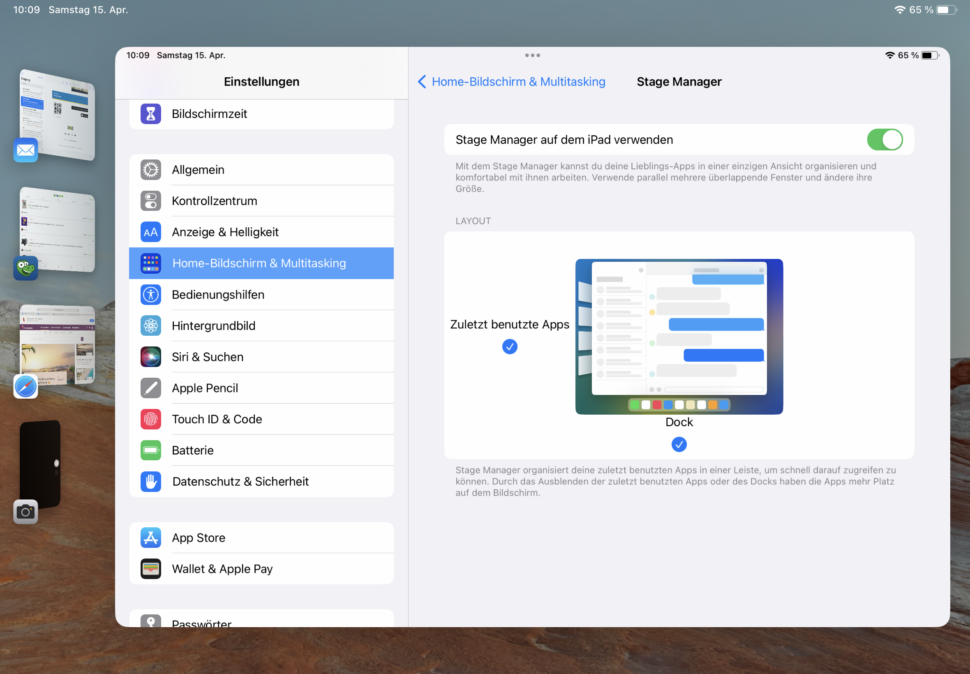
Task: Tap the LAYOUT section header
Action: [x=473, y=221]
